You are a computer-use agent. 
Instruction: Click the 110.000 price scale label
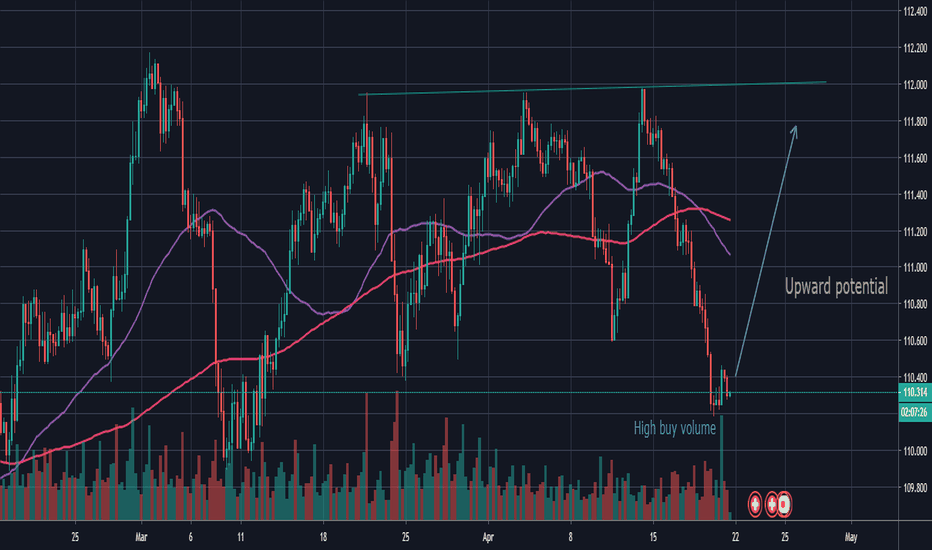pos(915,451)
